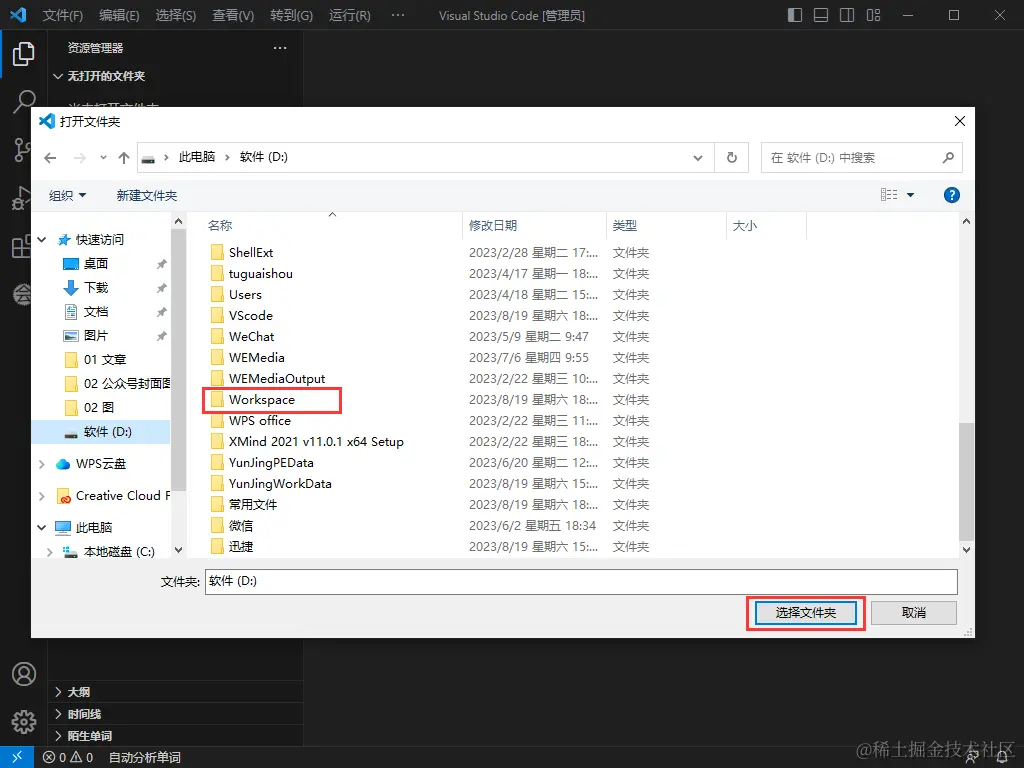Open the view options dropdown arrow

click(910, 195)
